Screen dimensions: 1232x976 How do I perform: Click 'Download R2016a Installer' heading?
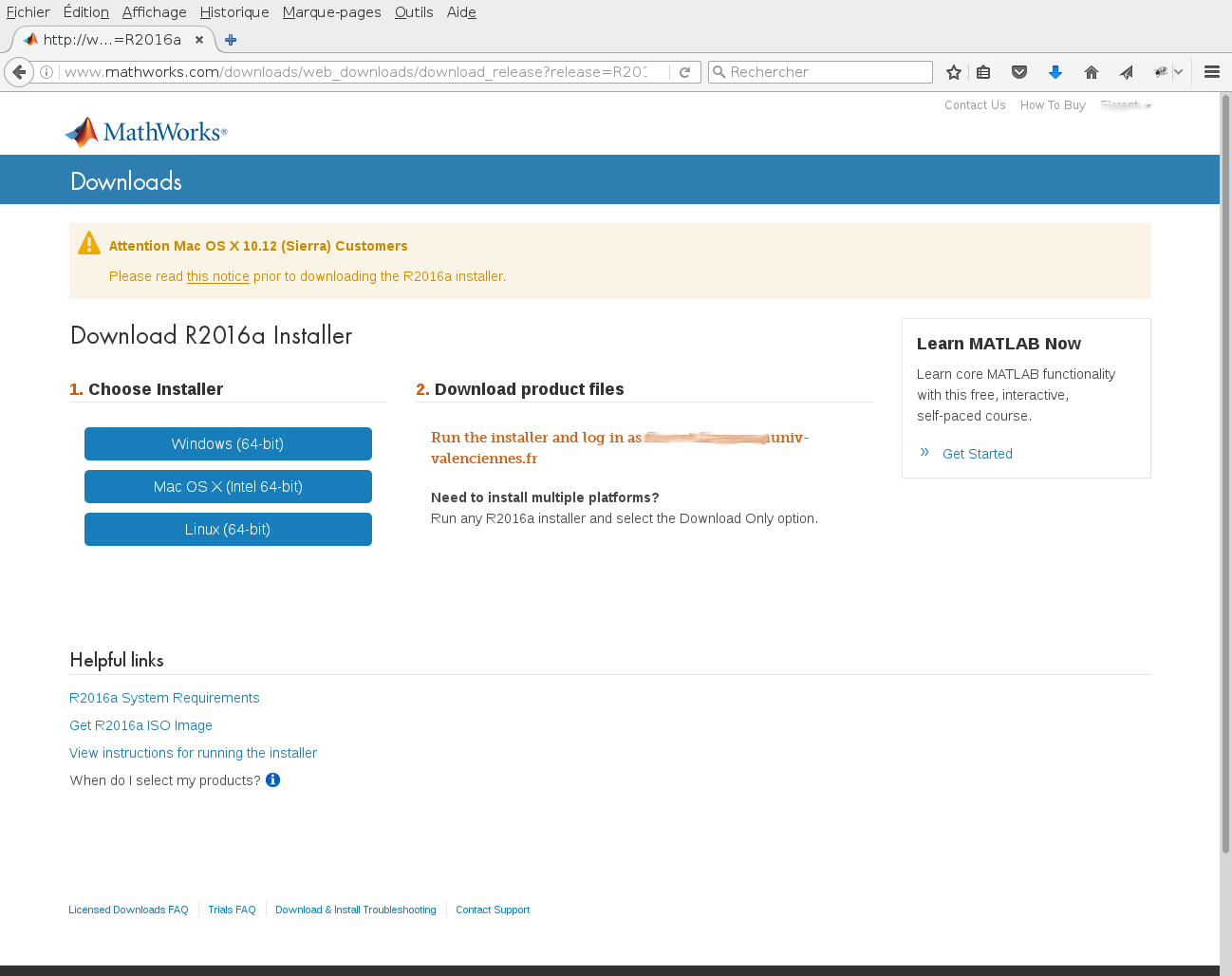pyautogui.click(x=211, y=335)
